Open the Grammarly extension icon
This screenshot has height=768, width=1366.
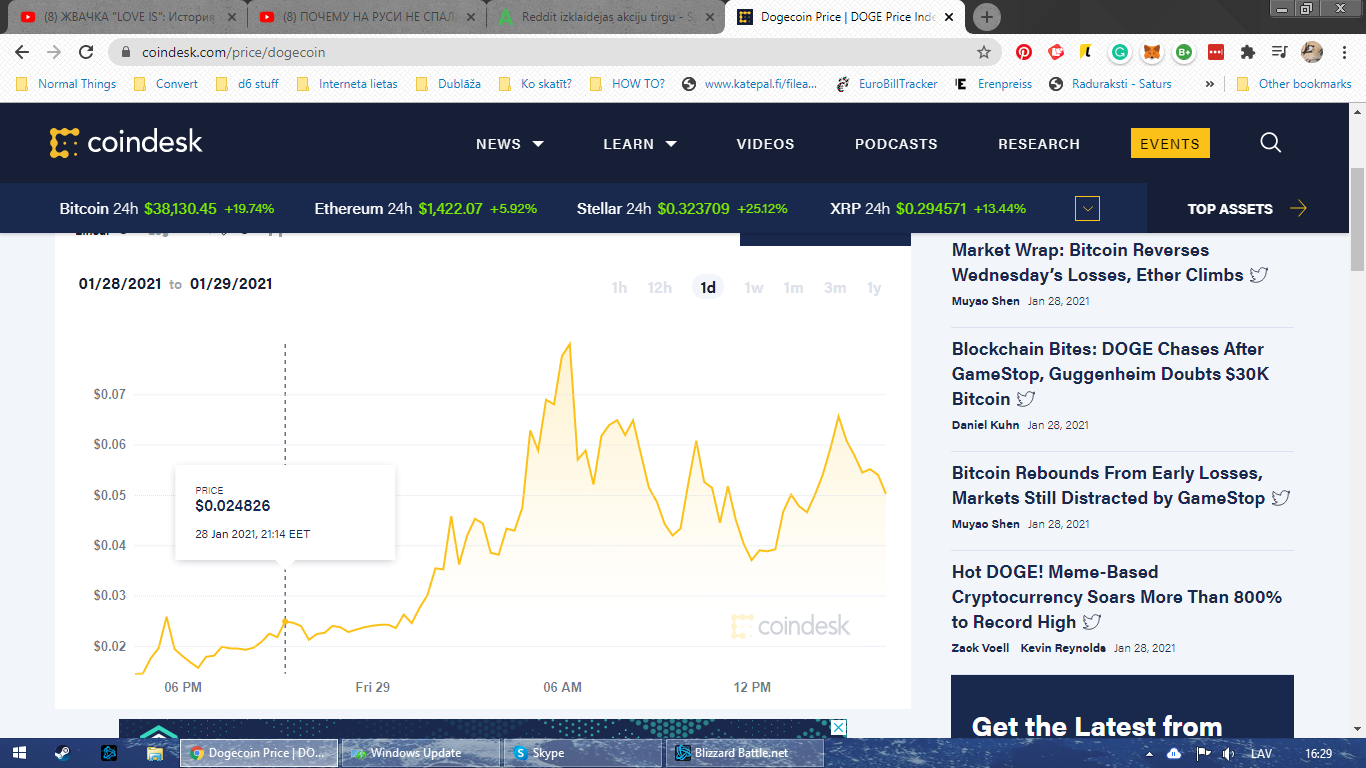pos(1120,52)
